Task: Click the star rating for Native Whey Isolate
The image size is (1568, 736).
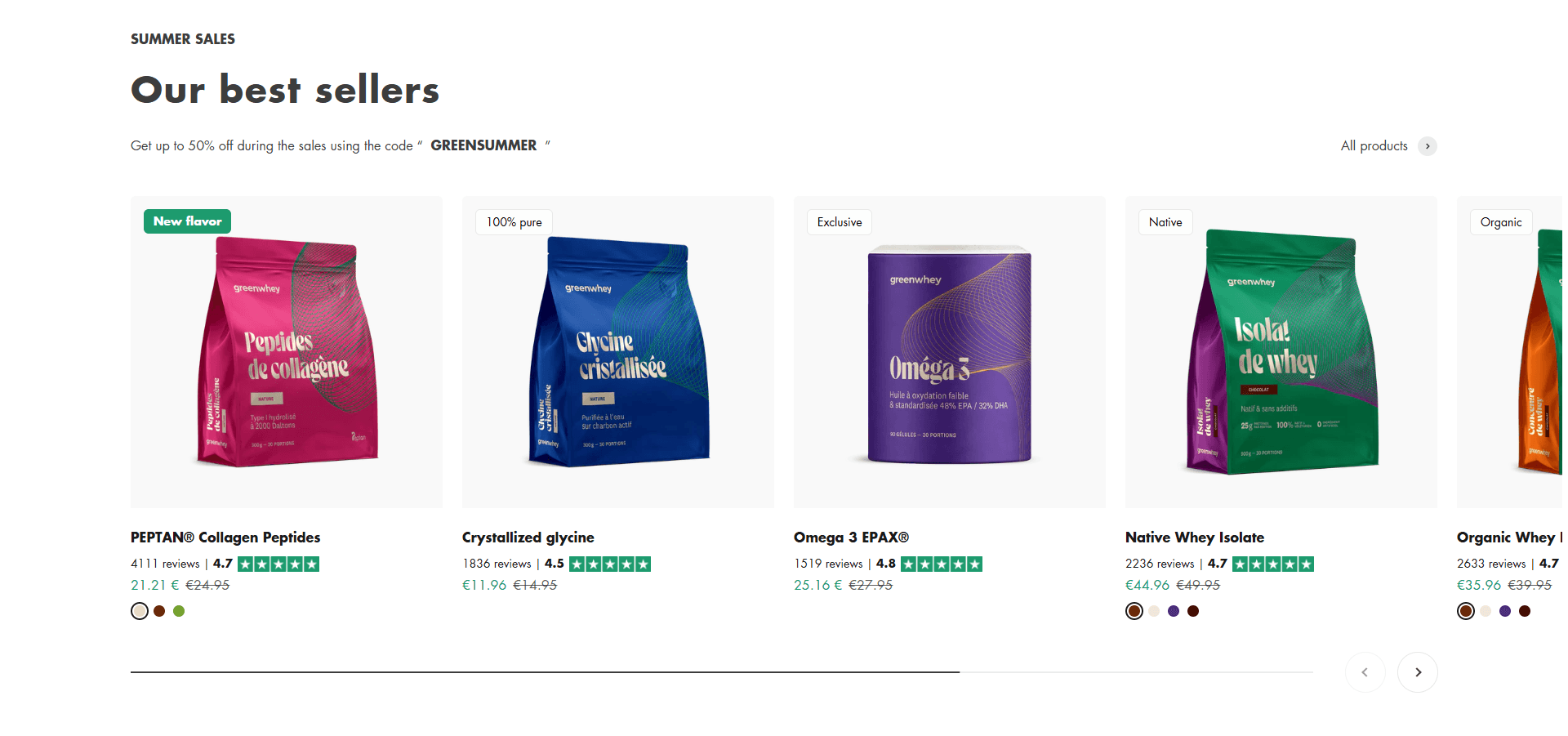Action: [x=1273, y=564]
